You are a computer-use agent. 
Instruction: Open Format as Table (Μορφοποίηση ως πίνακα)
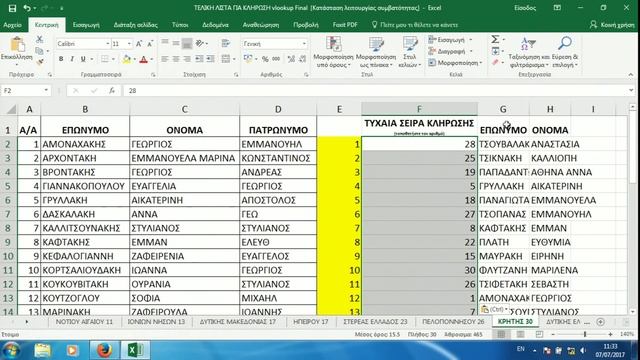(x=376, y=52)
